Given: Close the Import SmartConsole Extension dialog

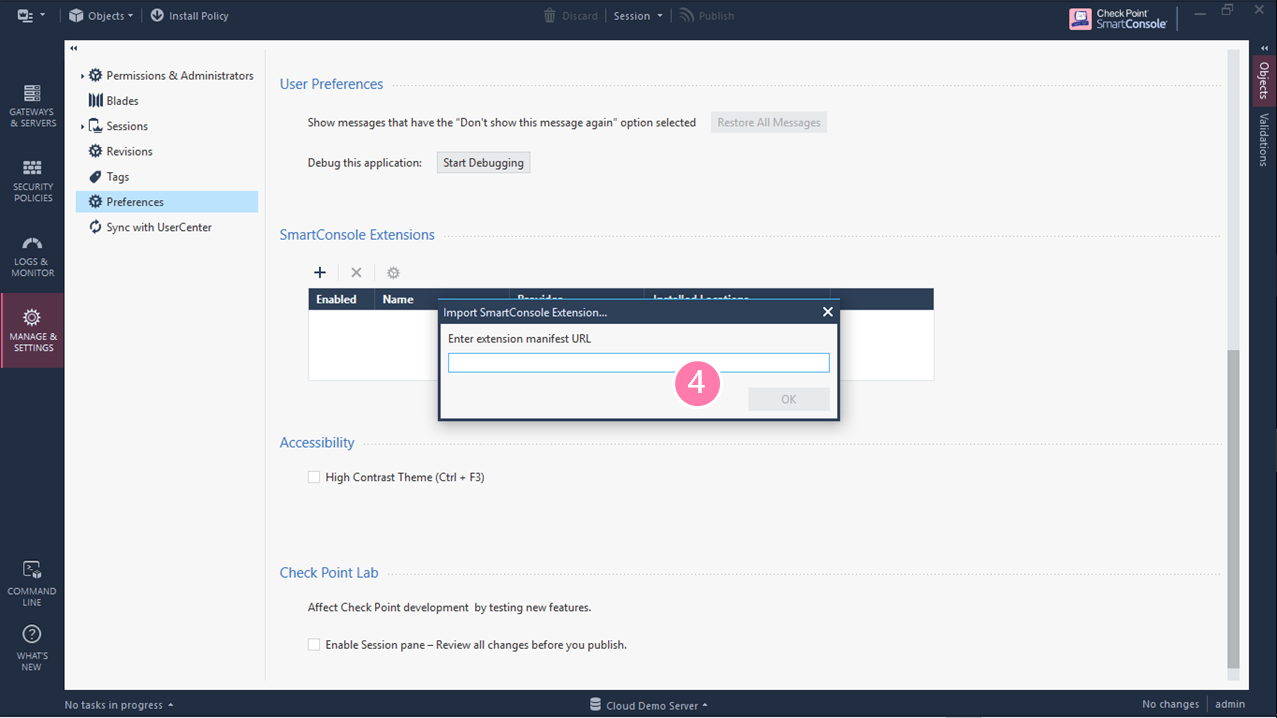Looking at the screenshot, I should [x=827, y=312].
